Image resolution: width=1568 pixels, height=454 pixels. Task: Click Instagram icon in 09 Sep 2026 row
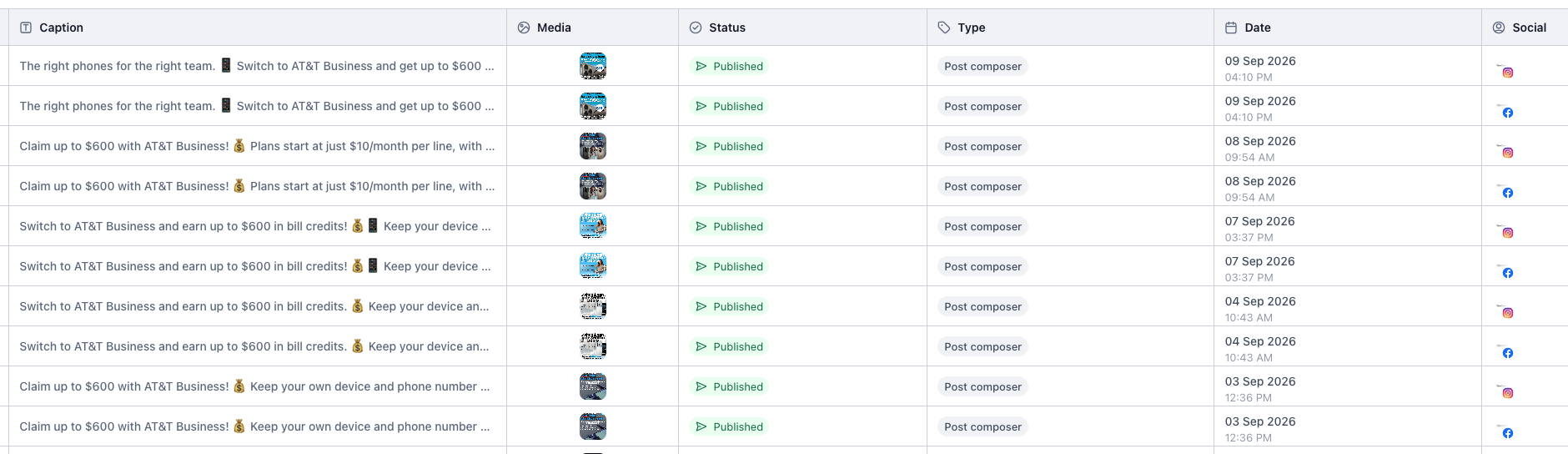pyautogui.click(x=1508, y=73)
